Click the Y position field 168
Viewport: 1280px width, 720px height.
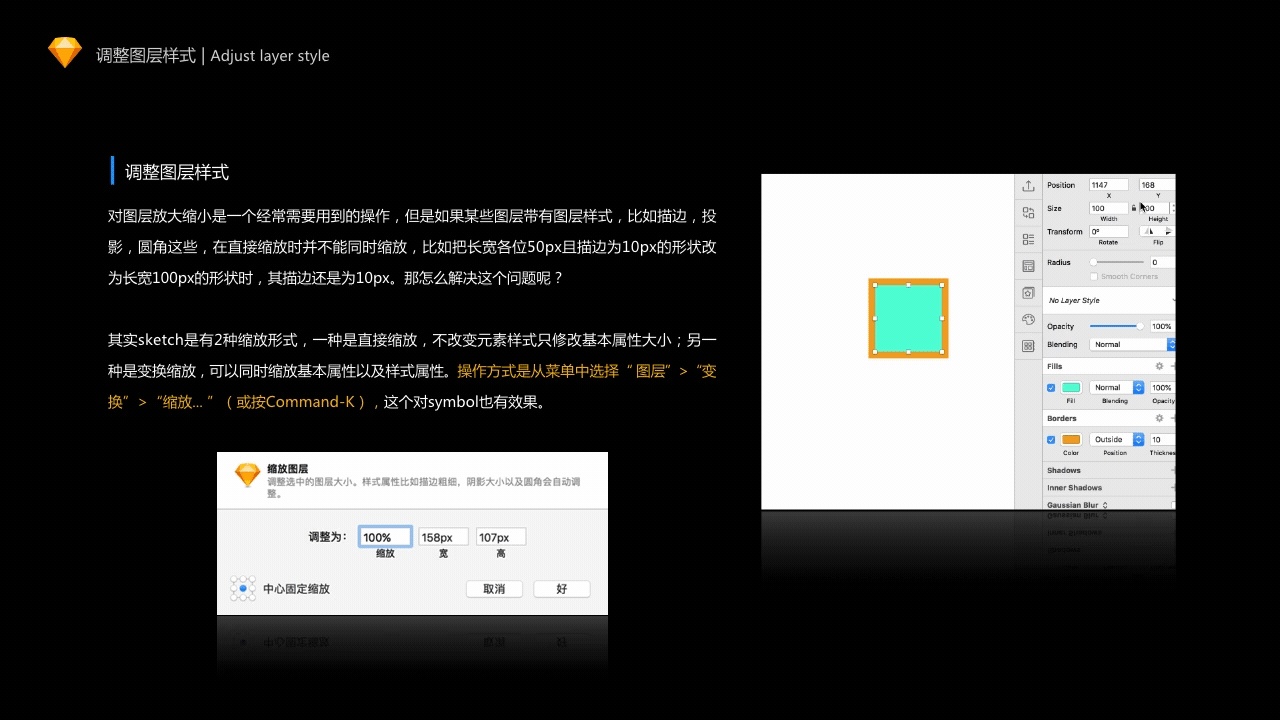click(x=1157, y=184)
